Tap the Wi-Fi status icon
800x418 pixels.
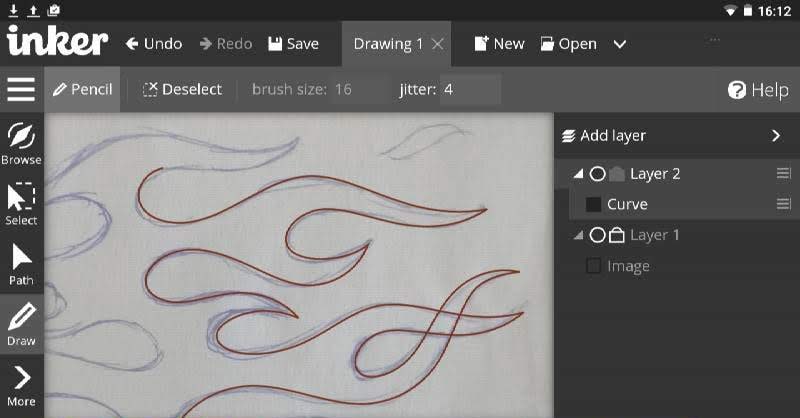click(x=730, y=11)
